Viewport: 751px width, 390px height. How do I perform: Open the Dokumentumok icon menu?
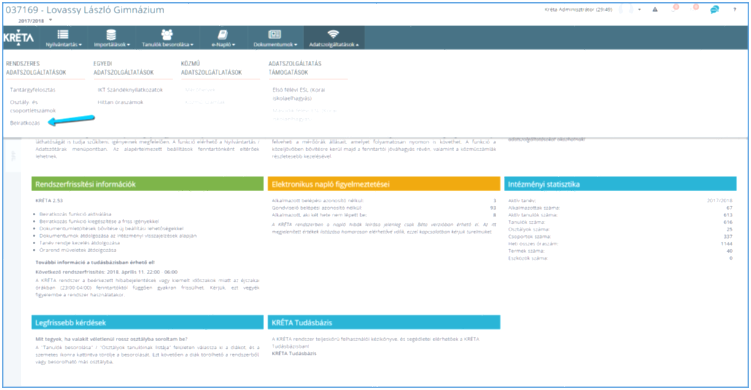click(x=275, y=34)
